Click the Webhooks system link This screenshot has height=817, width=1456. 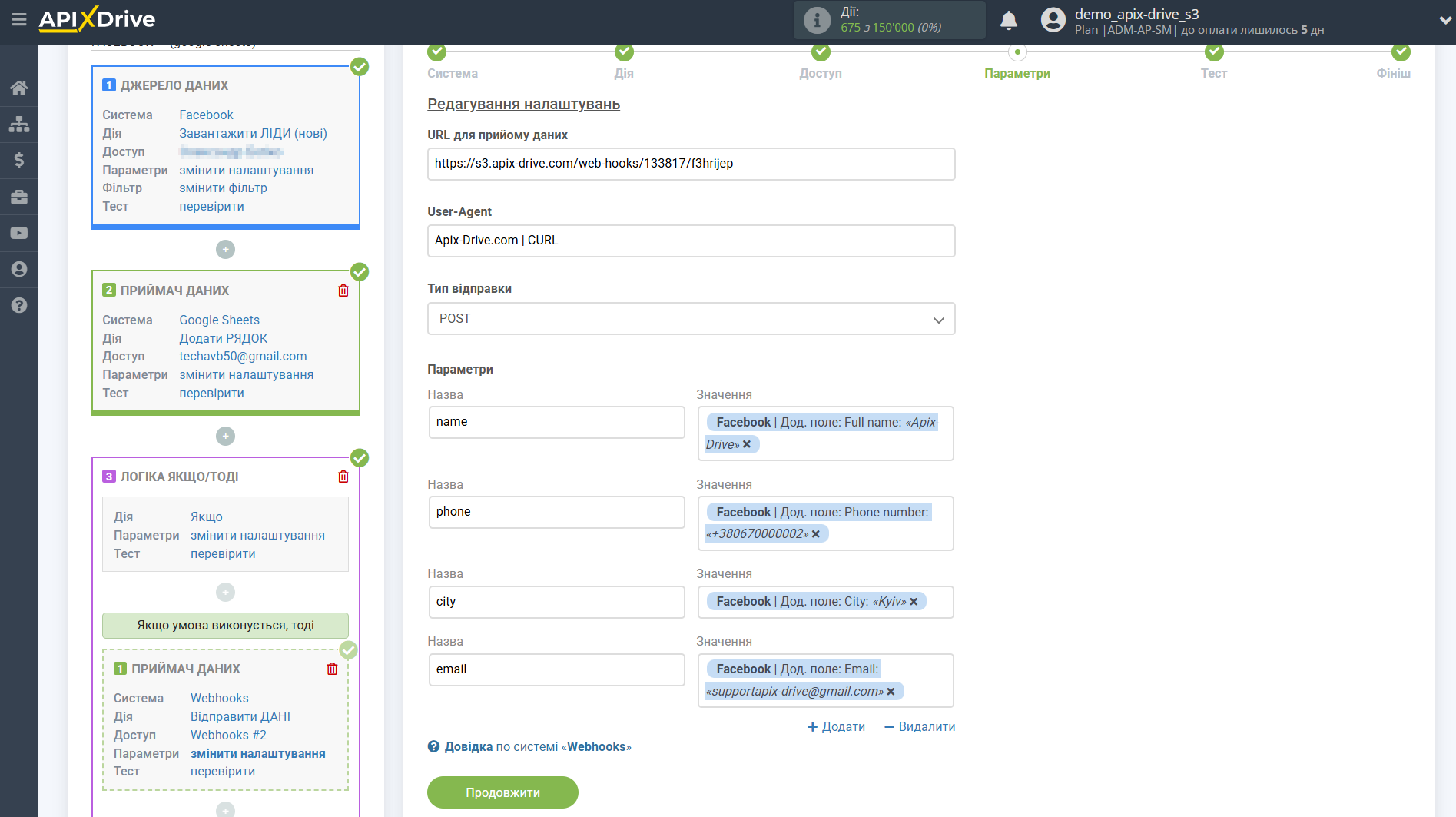[x=219, y=698]
